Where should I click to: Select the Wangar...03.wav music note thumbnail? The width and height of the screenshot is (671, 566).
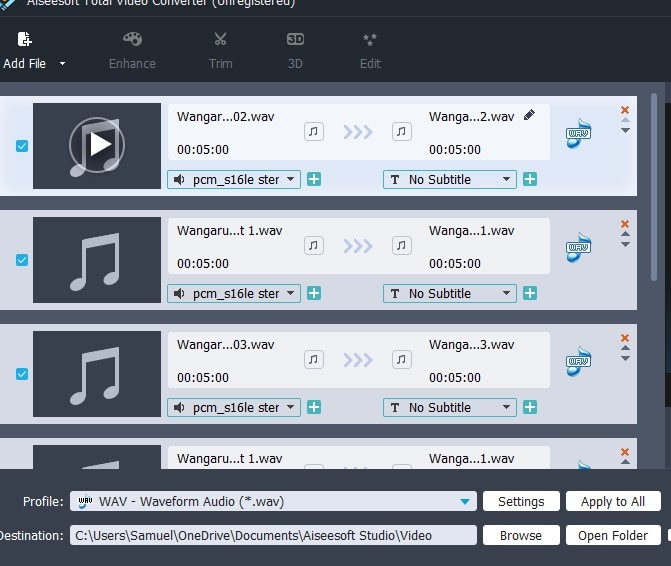pyautogui.click(x=97, y=373)
